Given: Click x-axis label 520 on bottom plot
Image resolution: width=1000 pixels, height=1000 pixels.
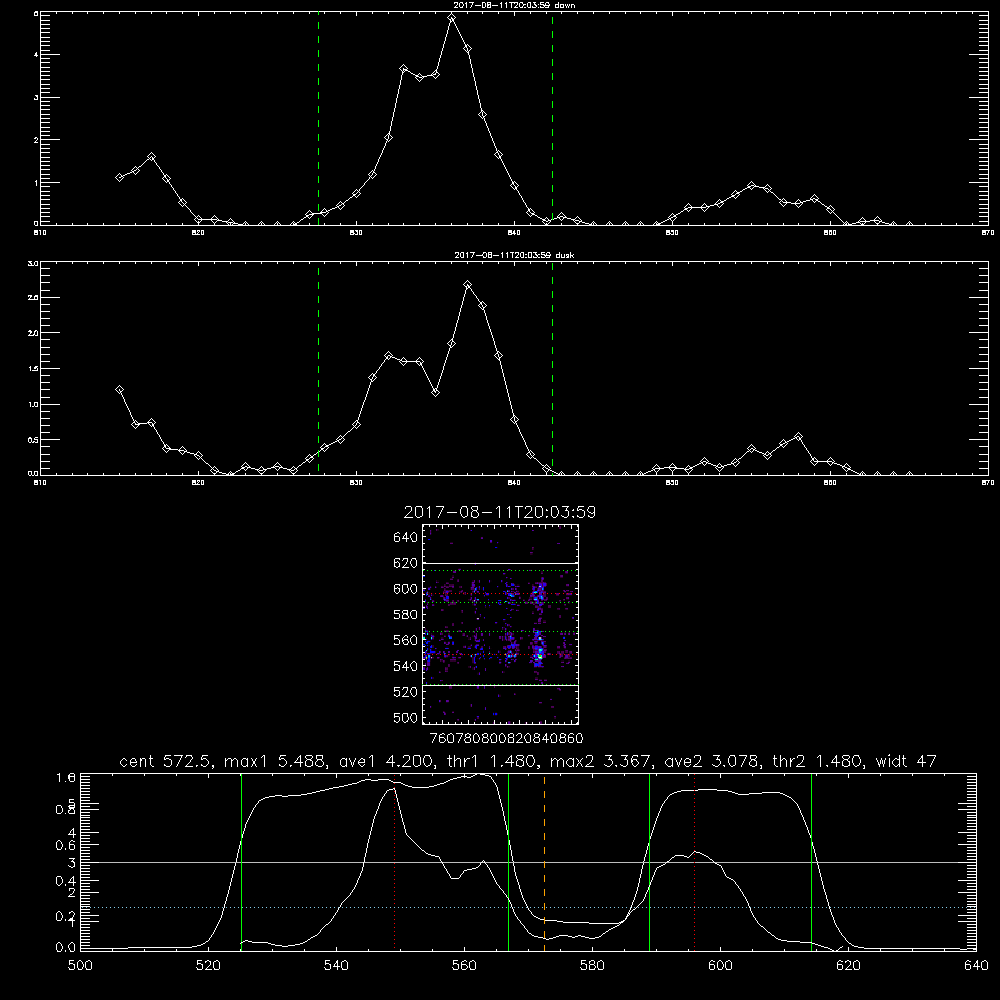Looking at the screenshot, I should 208,966.
